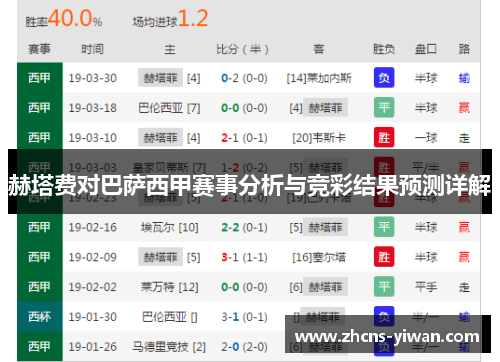The image size is (500, 362).
Task: Click the red 赢 result in 19-02-09 row
Action: tap(464, 257)
